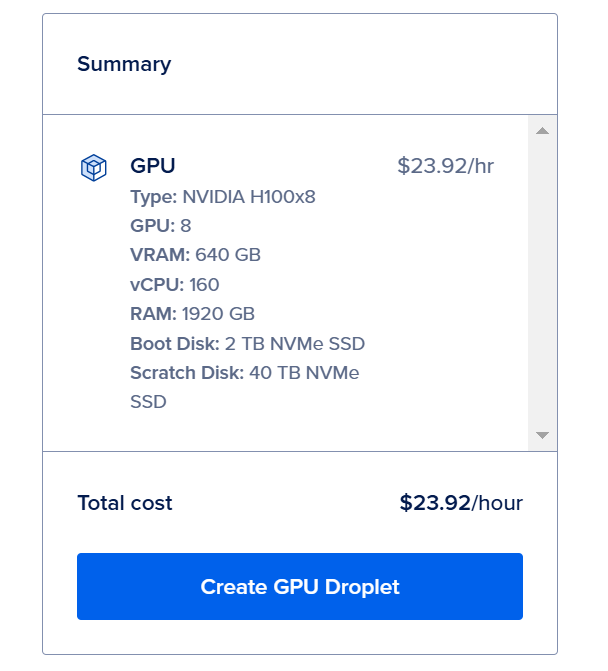Click the word SSD on the last line
Screen dimensions: 608x671
tap(148, 402)
